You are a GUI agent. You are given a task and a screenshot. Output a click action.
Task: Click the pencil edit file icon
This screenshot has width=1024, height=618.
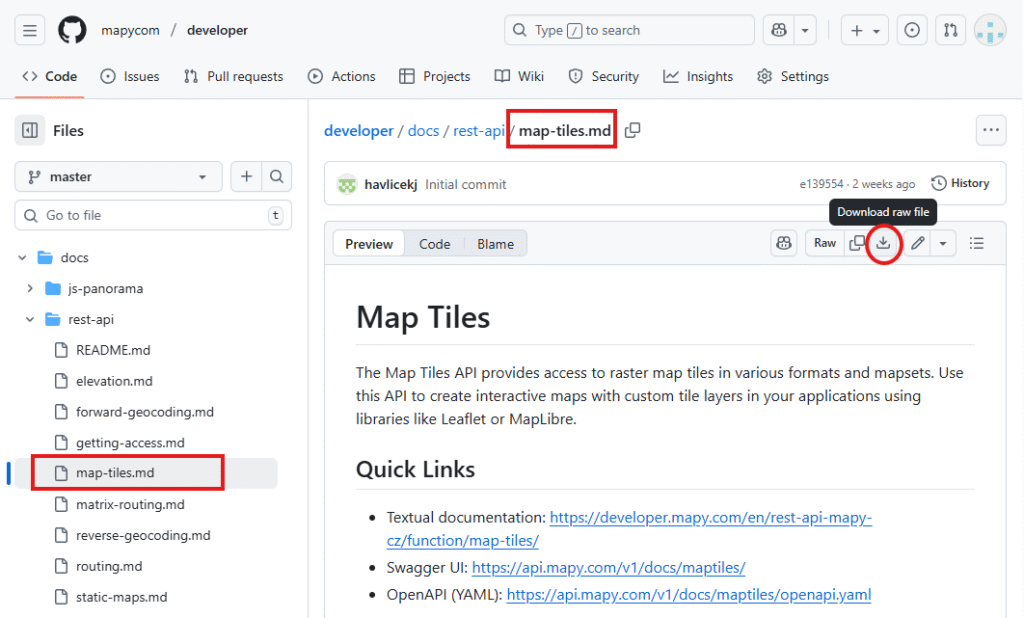[x=918, y=243]
